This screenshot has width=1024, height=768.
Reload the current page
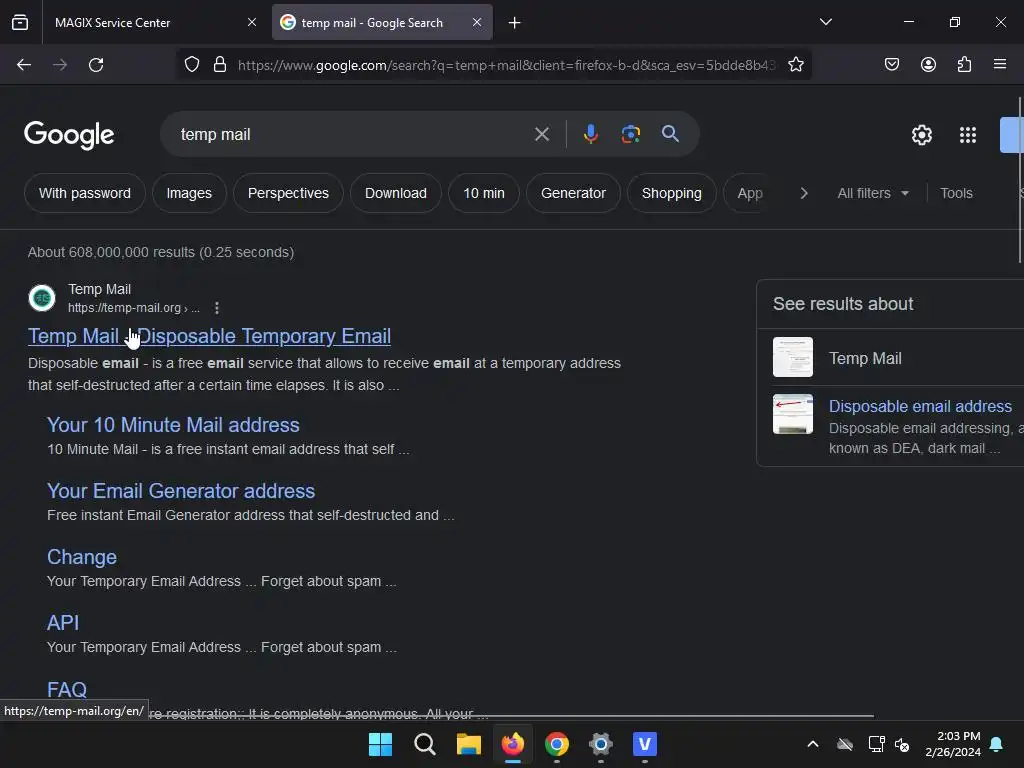coord(96,65)
